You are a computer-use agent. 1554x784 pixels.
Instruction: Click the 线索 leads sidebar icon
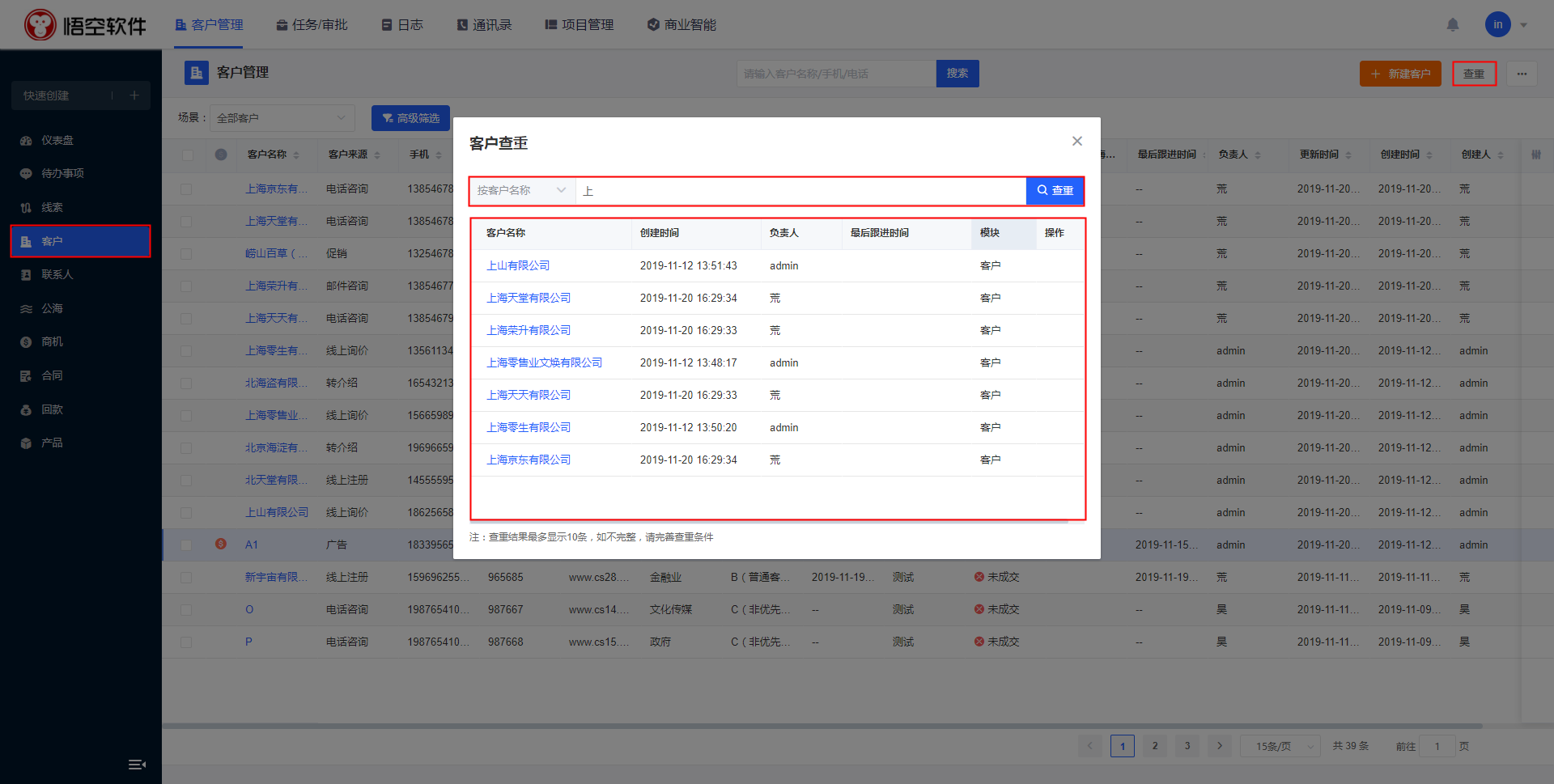26,208
